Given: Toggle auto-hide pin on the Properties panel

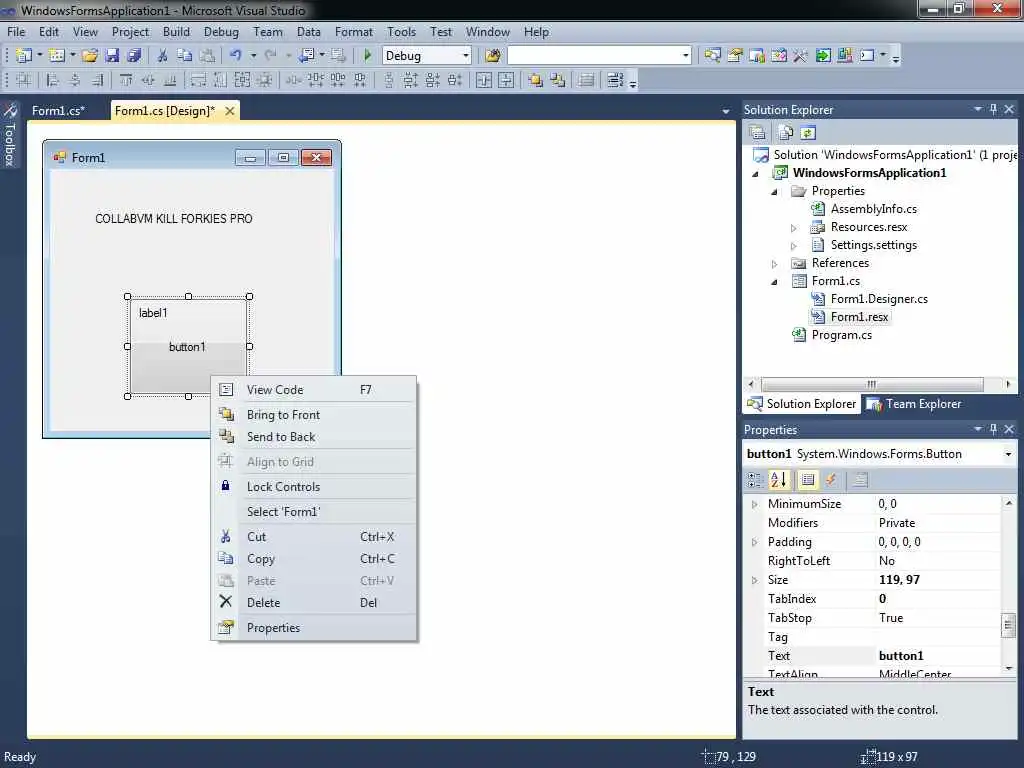Looking at the screenshot, I should point(993,429).
